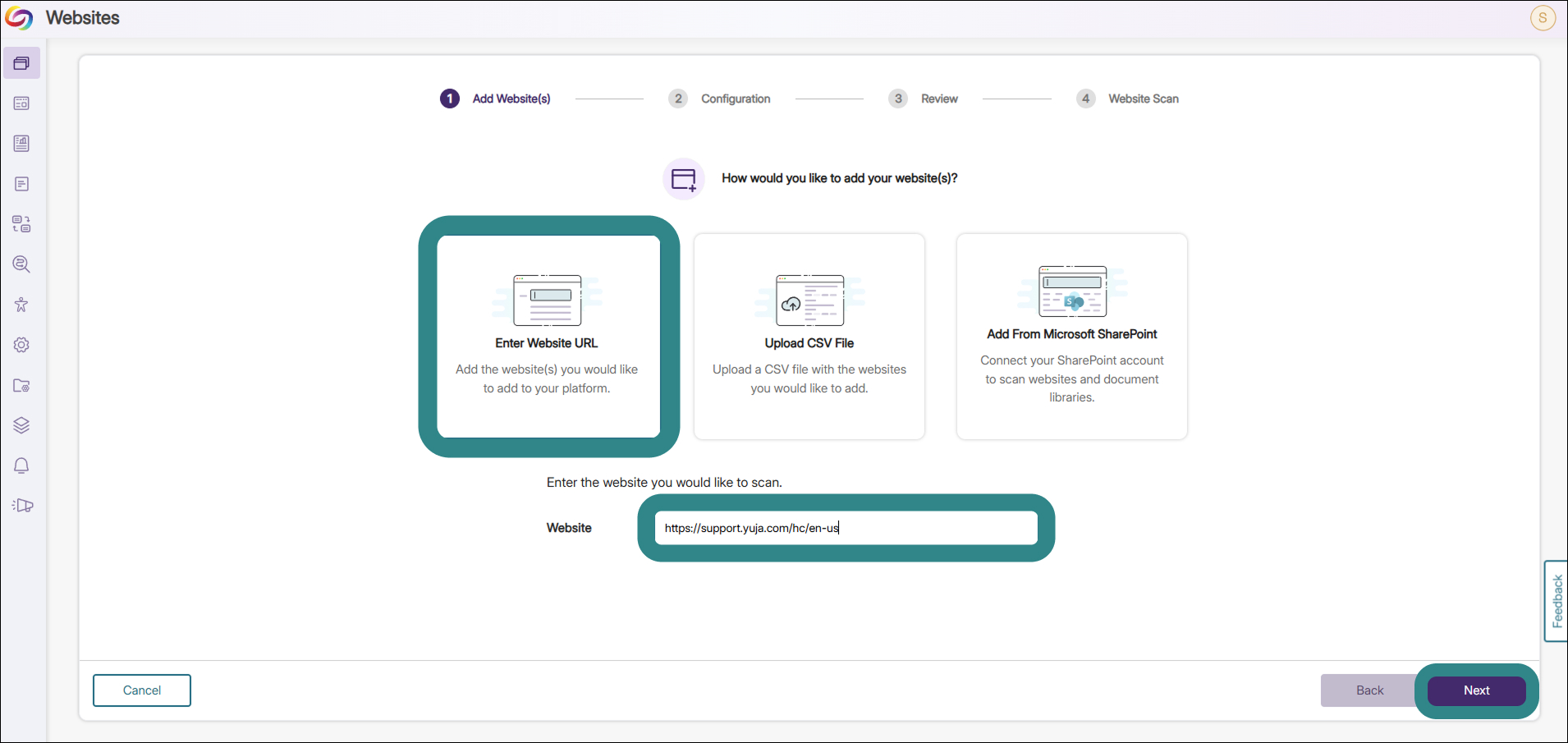
Task: Click the YuJa logo in header
Action: pyautogui.click(x=19, y=18)
